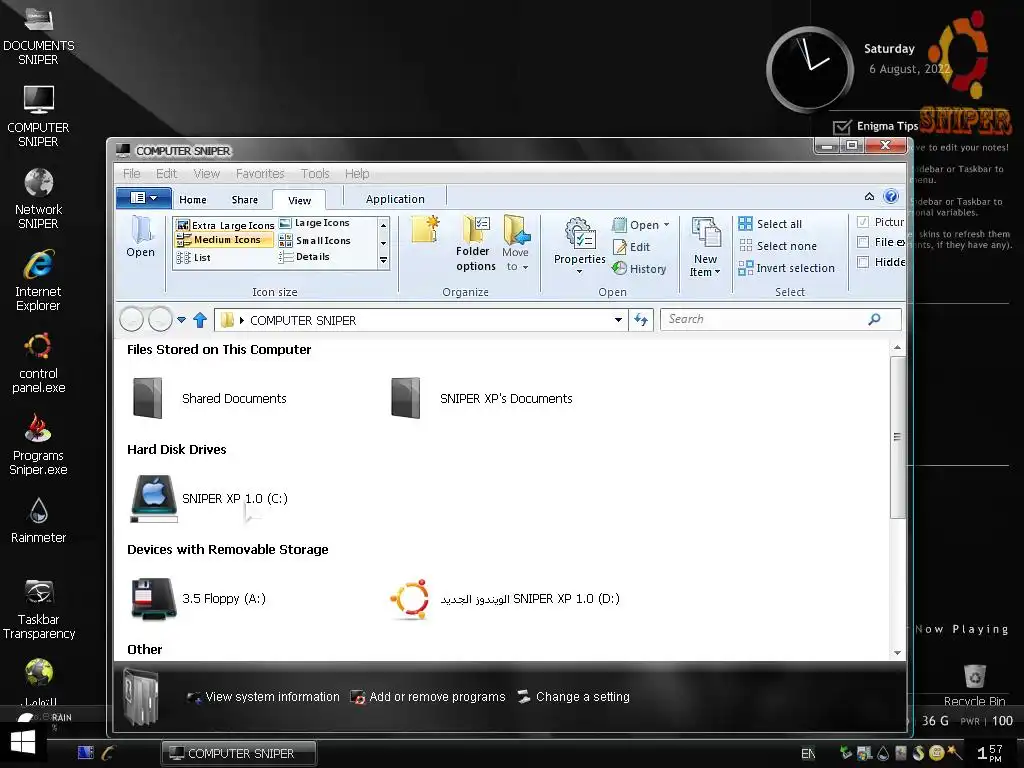Select SNIPER XP's Documents folder

(481, 398)
